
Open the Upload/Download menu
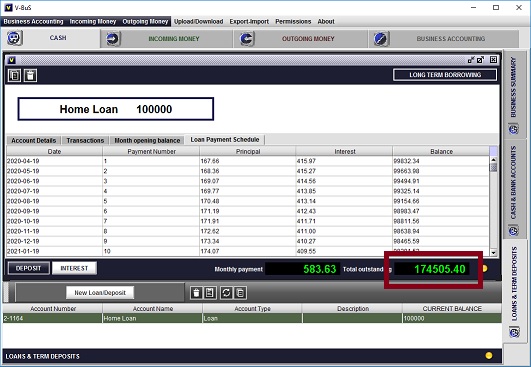pyautogui.click(x=198, y=21)
